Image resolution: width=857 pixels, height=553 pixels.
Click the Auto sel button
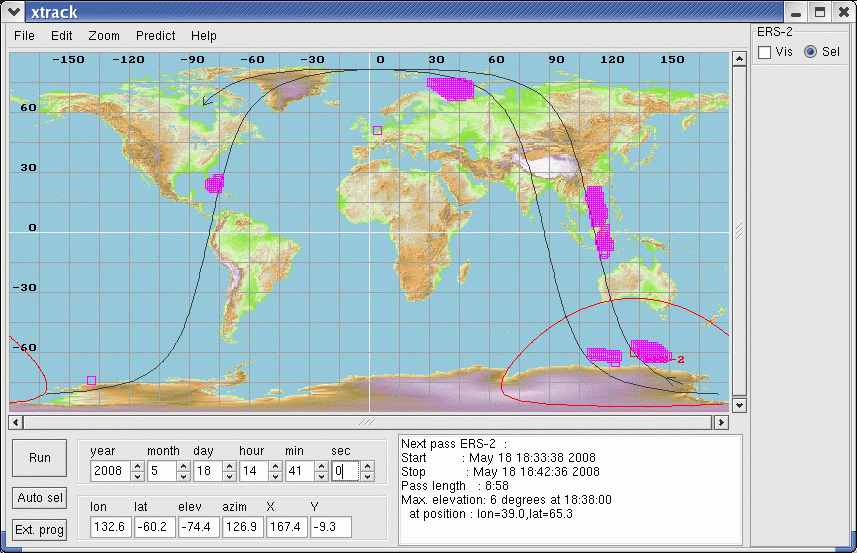tap(40, 498)
